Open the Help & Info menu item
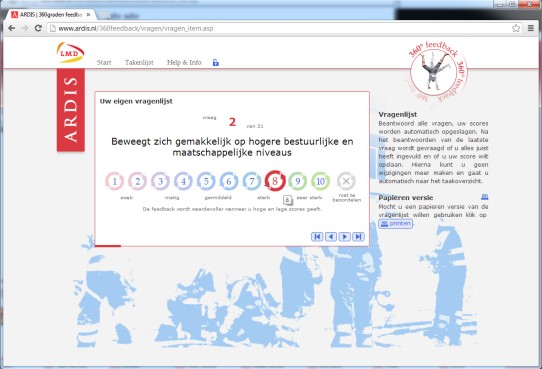The height and width of the screenshot is (369, 542). point(184,63)
